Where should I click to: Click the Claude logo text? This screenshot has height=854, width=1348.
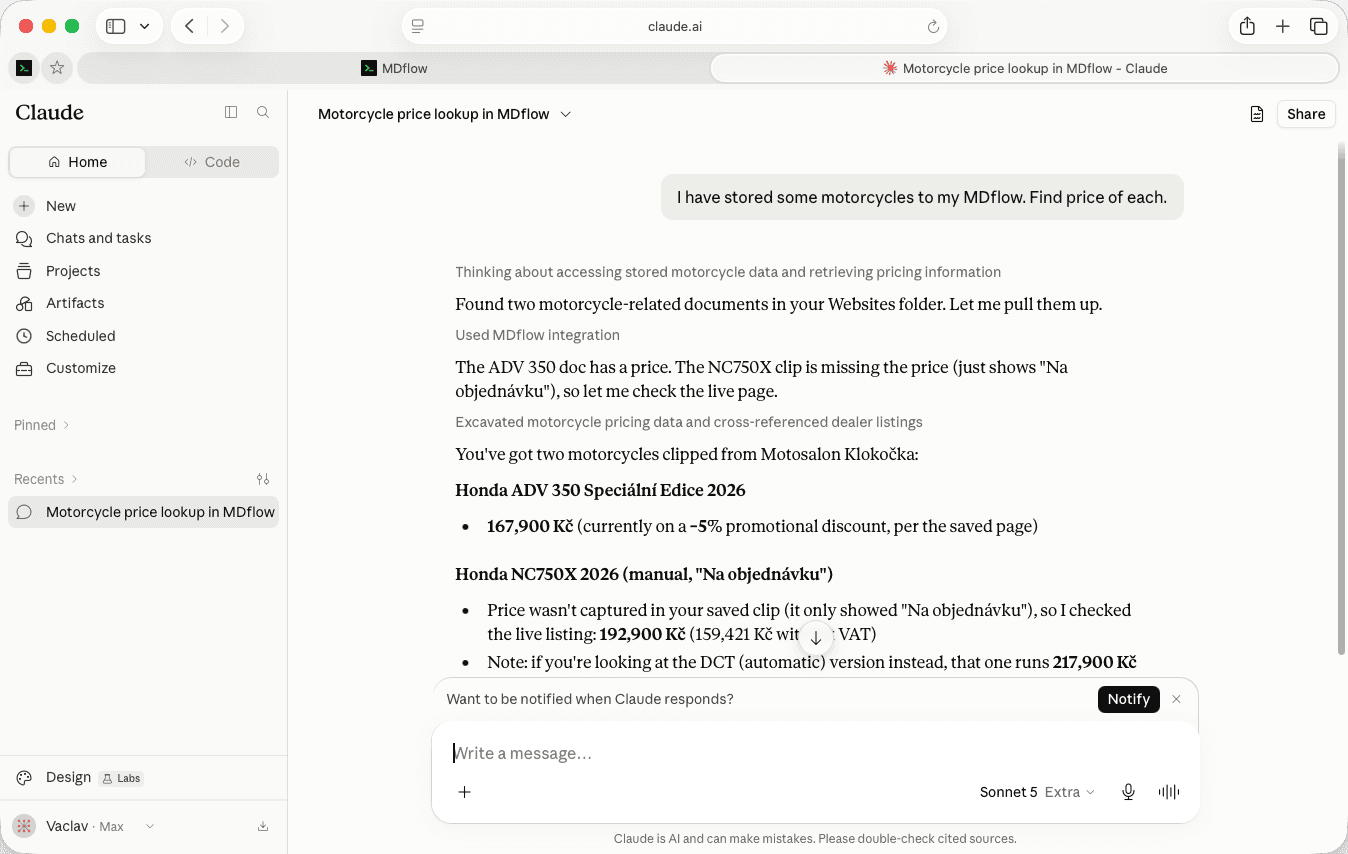pos(50,112)
